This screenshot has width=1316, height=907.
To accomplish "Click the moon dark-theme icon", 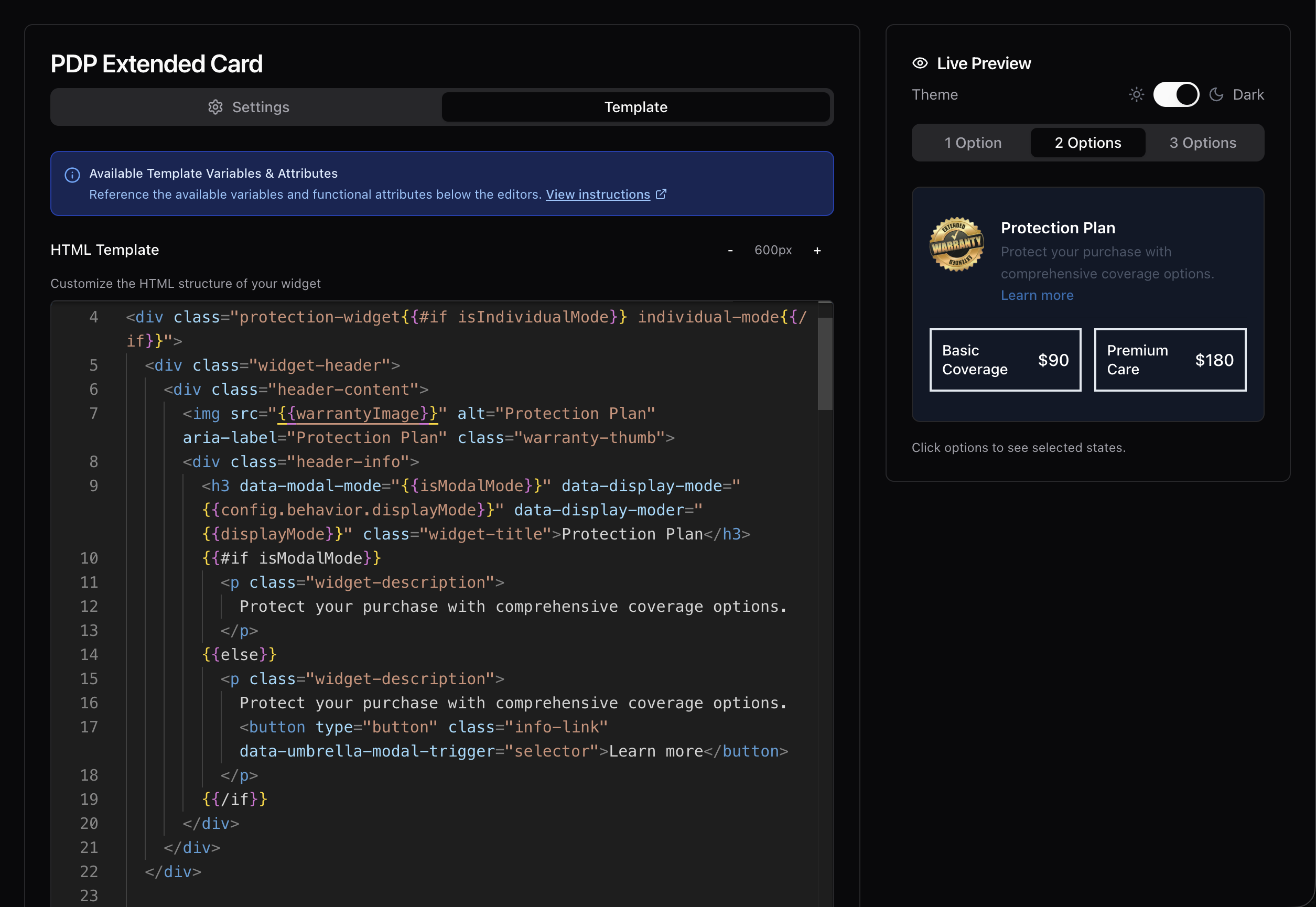I will [1216, 94].
